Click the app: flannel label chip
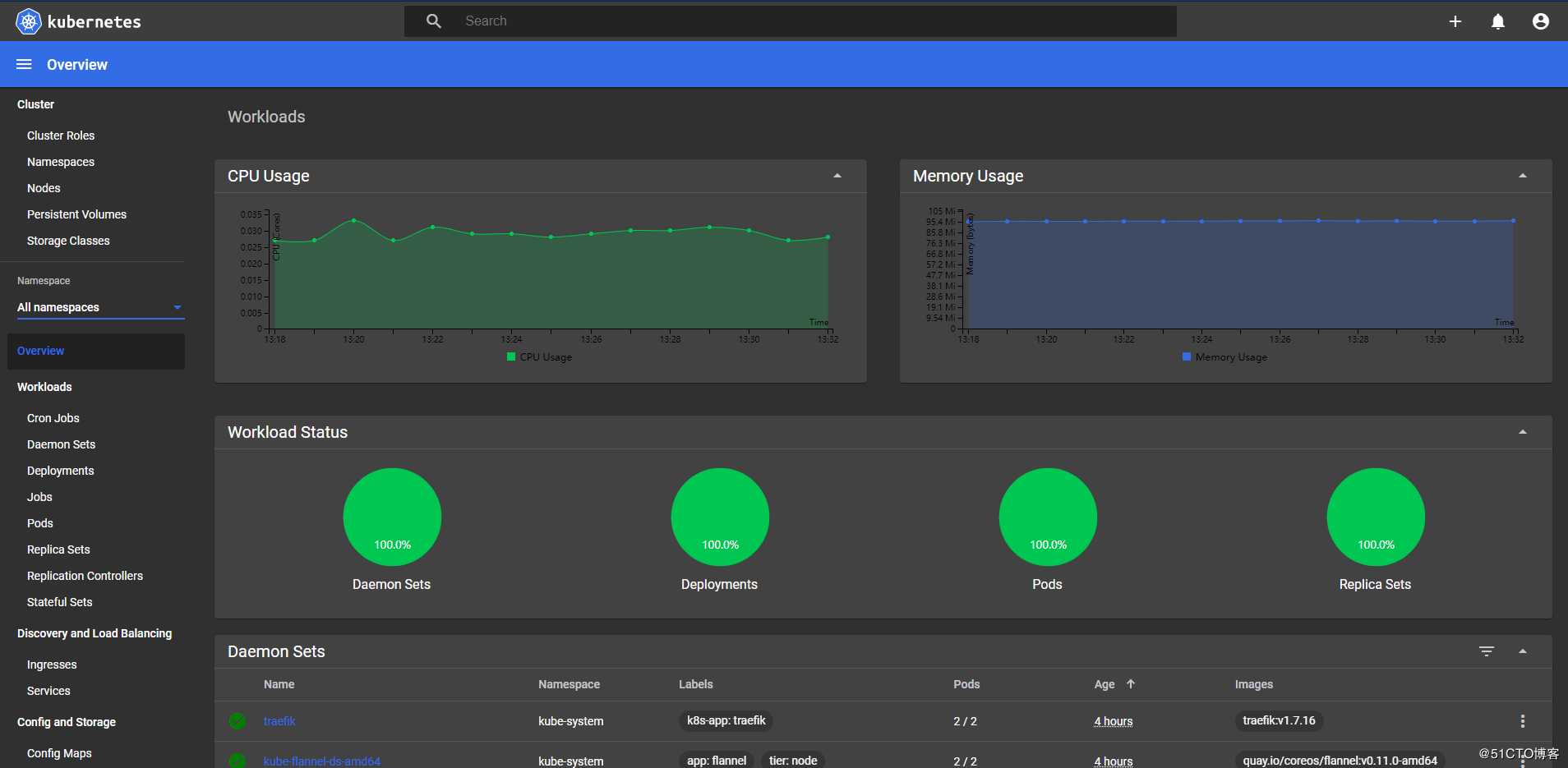Viewport: 1568px width, 768px height. coord(717,761)
